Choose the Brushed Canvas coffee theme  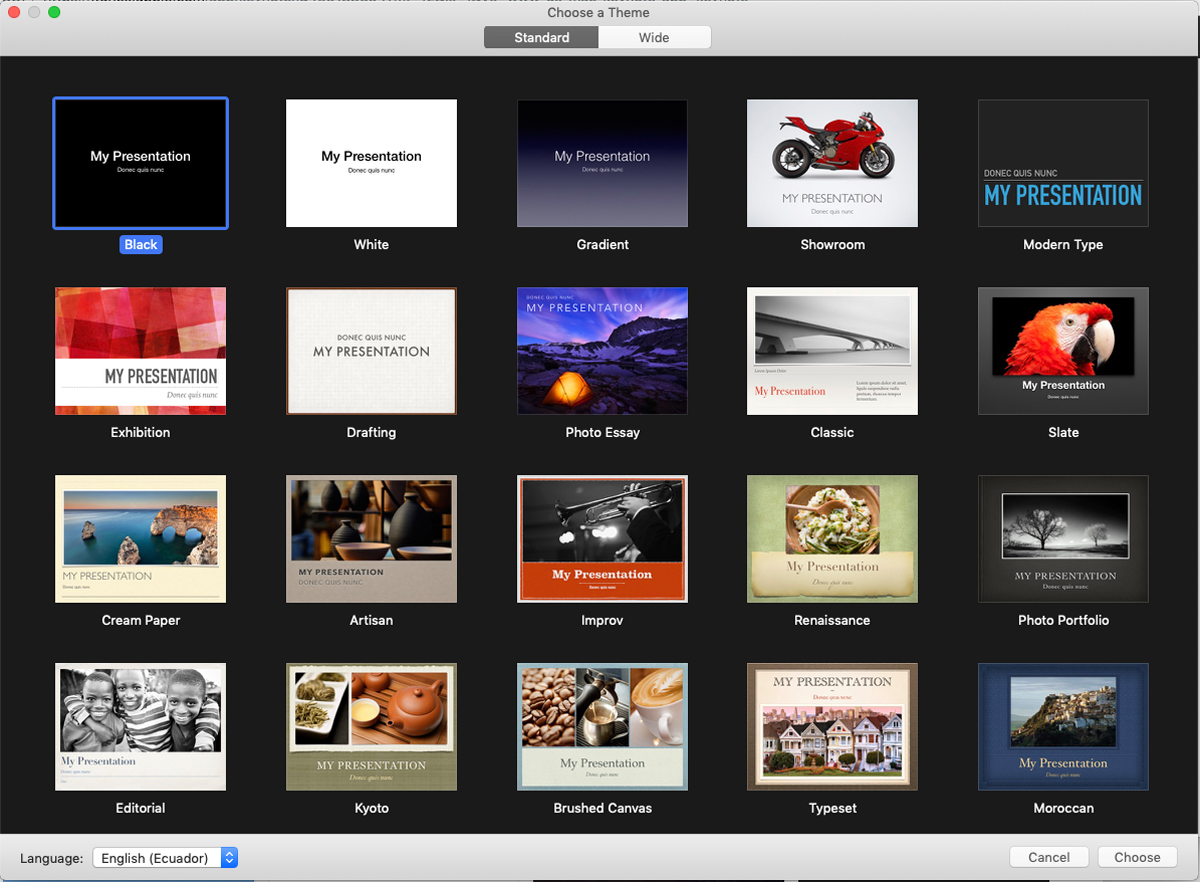[x=602, y=727]
